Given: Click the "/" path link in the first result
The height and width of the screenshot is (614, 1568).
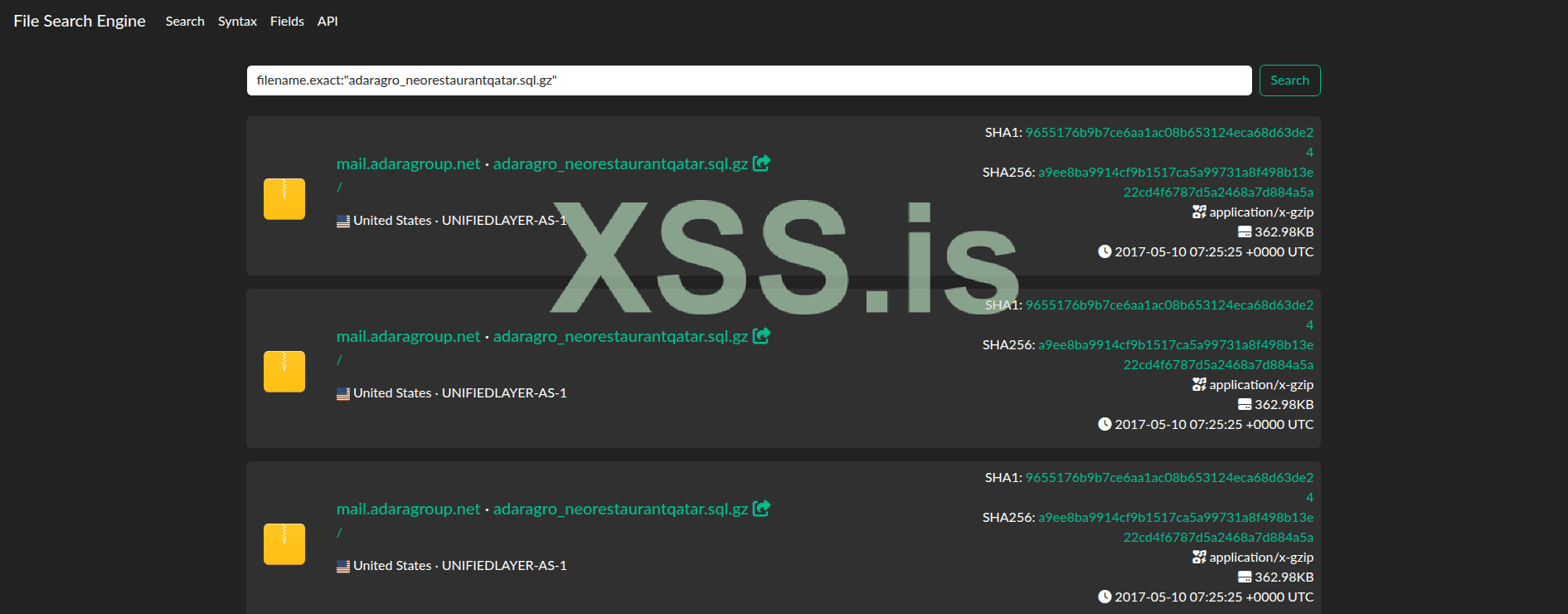Looking at the screenshot, I should (339, 188).
